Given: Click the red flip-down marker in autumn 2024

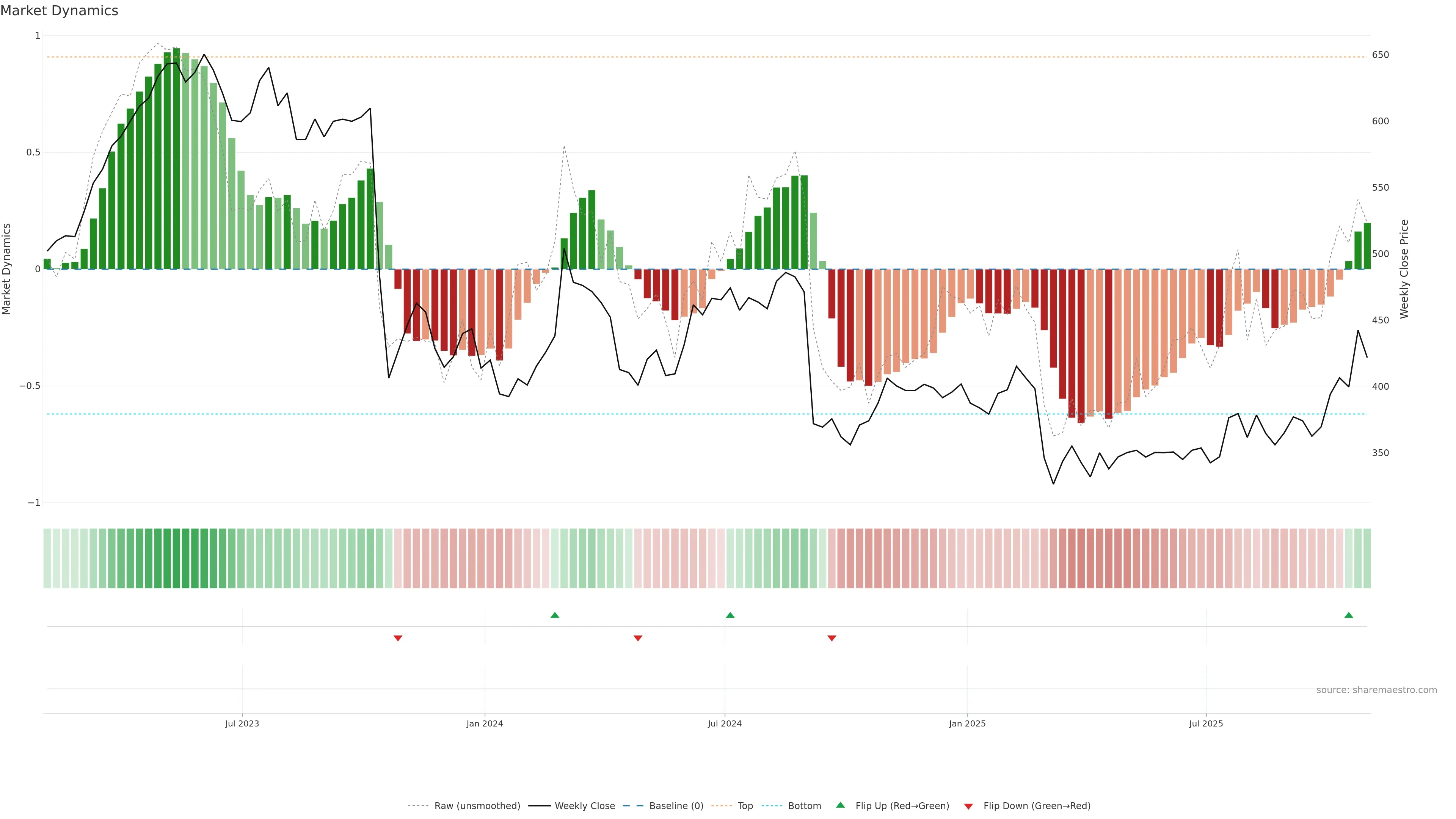Looking at the screenshot, I should (832, 638).
